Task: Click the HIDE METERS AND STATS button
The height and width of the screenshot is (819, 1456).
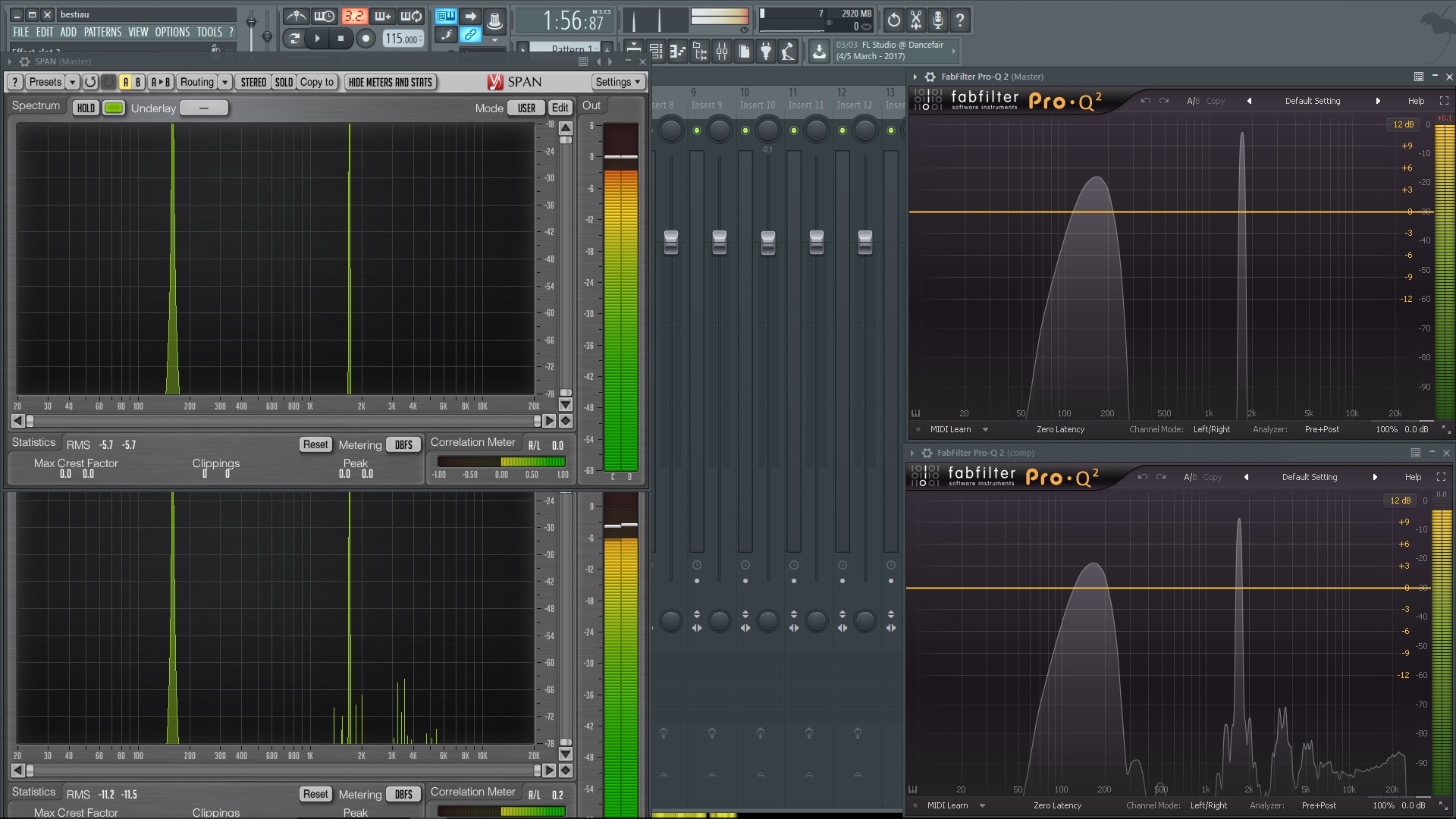Action: (390, 81)
